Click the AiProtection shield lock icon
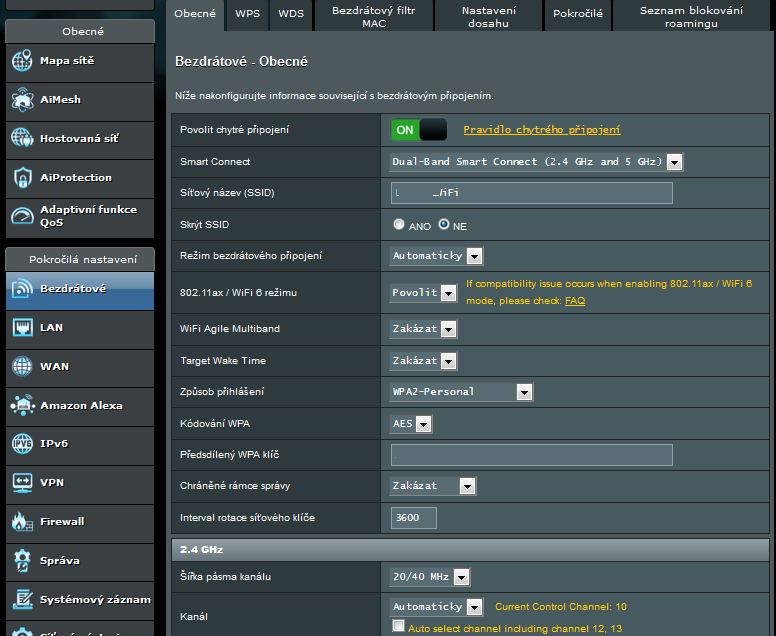The width and height of the screenshot is (776, 636). tap(22, 178)
